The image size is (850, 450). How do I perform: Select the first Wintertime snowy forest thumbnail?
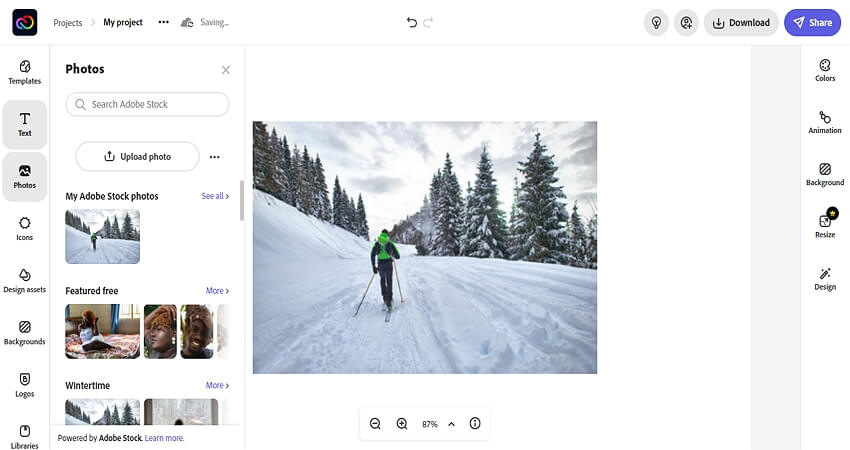click(102, 412)
